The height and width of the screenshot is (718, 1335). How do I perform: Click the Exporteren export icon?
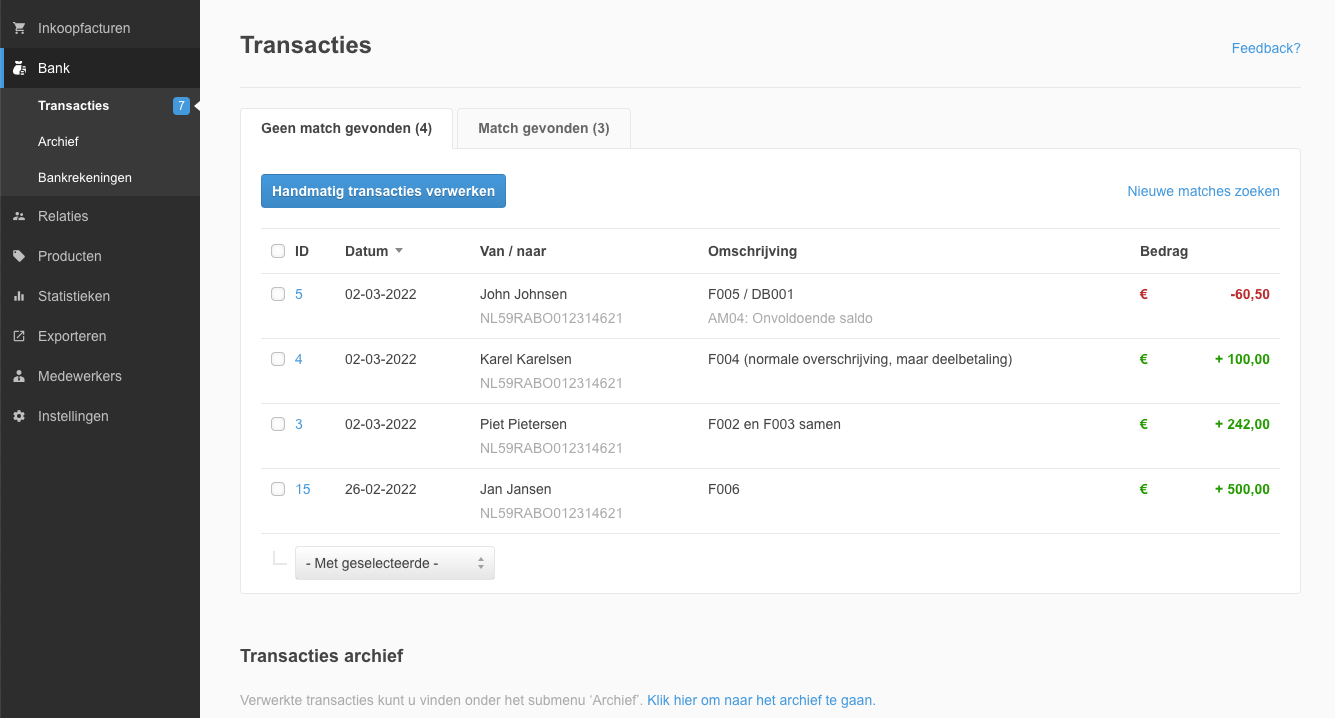click(19, 336)
